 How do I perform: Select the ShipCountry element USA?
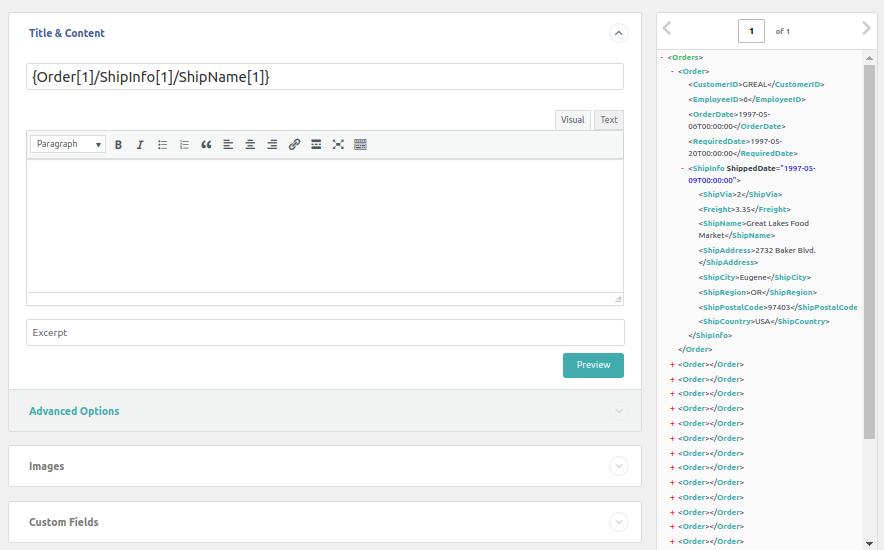(764, 322)
